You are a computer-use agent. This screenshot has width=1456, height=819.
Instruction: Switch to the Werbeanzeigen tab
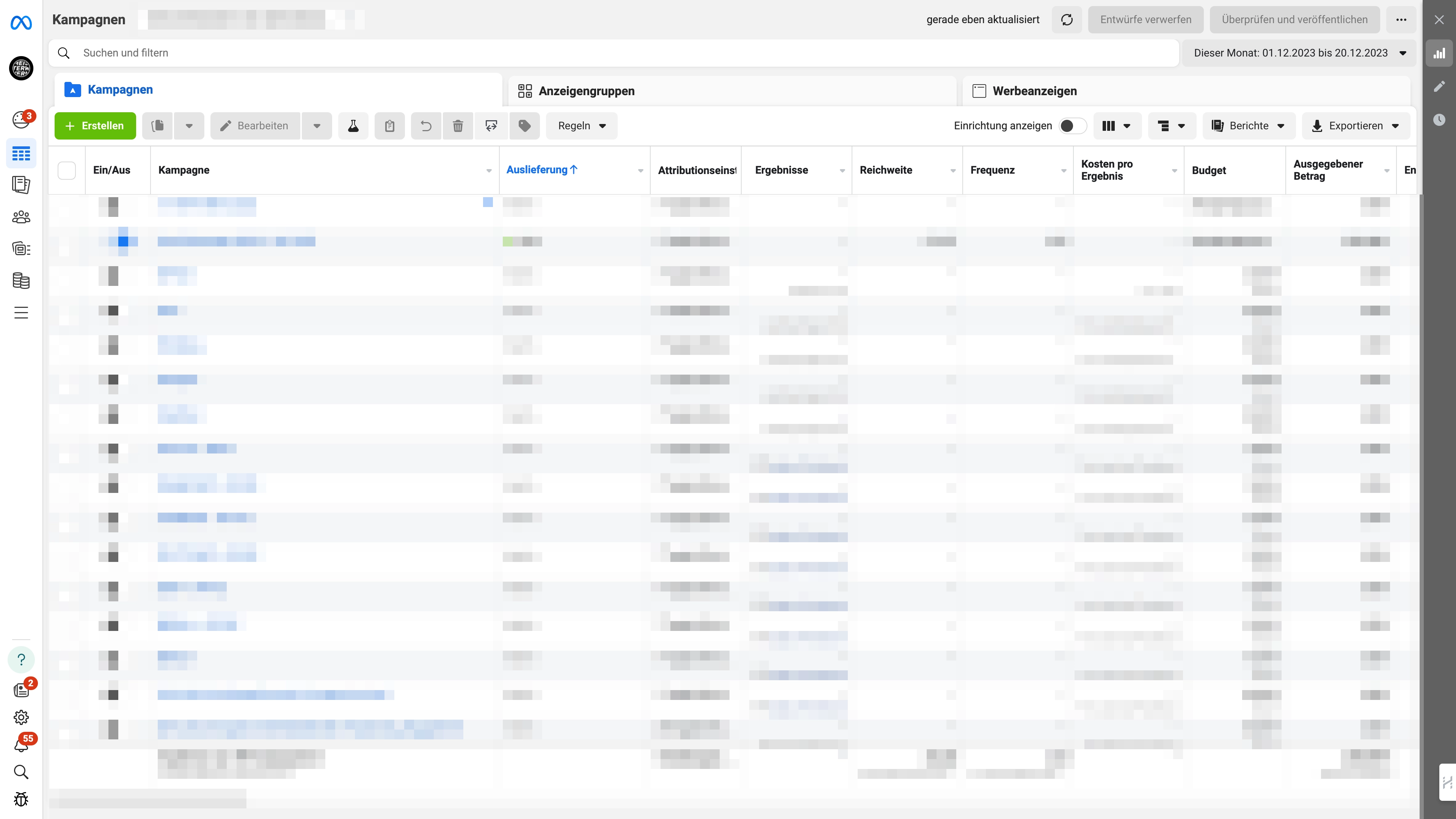pyautogui.click(x=1186, y=91)
